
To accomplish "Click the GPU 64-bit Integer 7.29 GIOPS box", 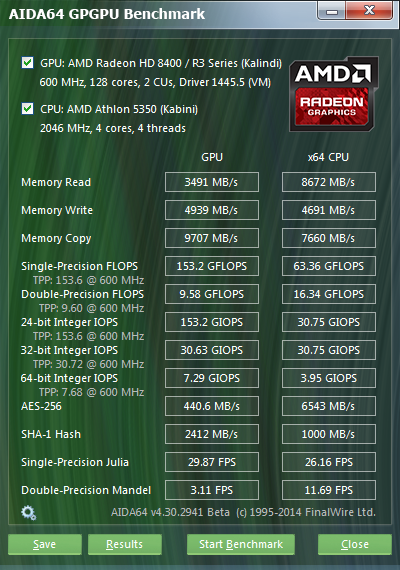I will (x=212, y=378).
